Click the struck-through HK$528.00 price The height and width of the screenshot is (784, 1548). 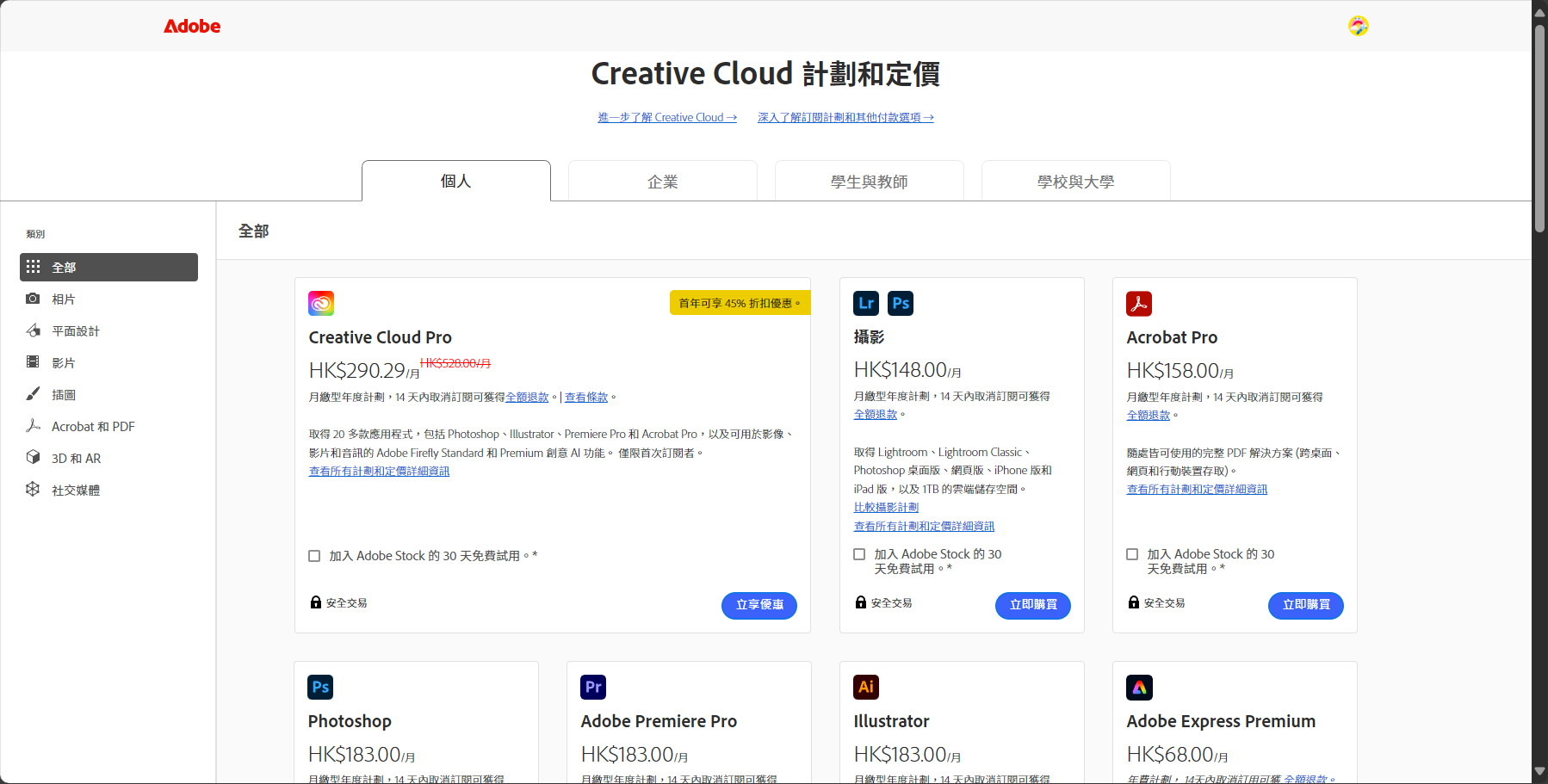tap(455, 363)
